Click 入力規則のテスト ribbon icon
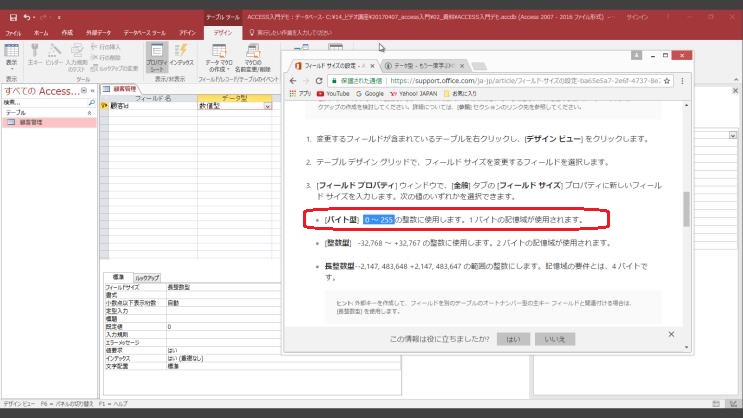 (x=76, y=57)
